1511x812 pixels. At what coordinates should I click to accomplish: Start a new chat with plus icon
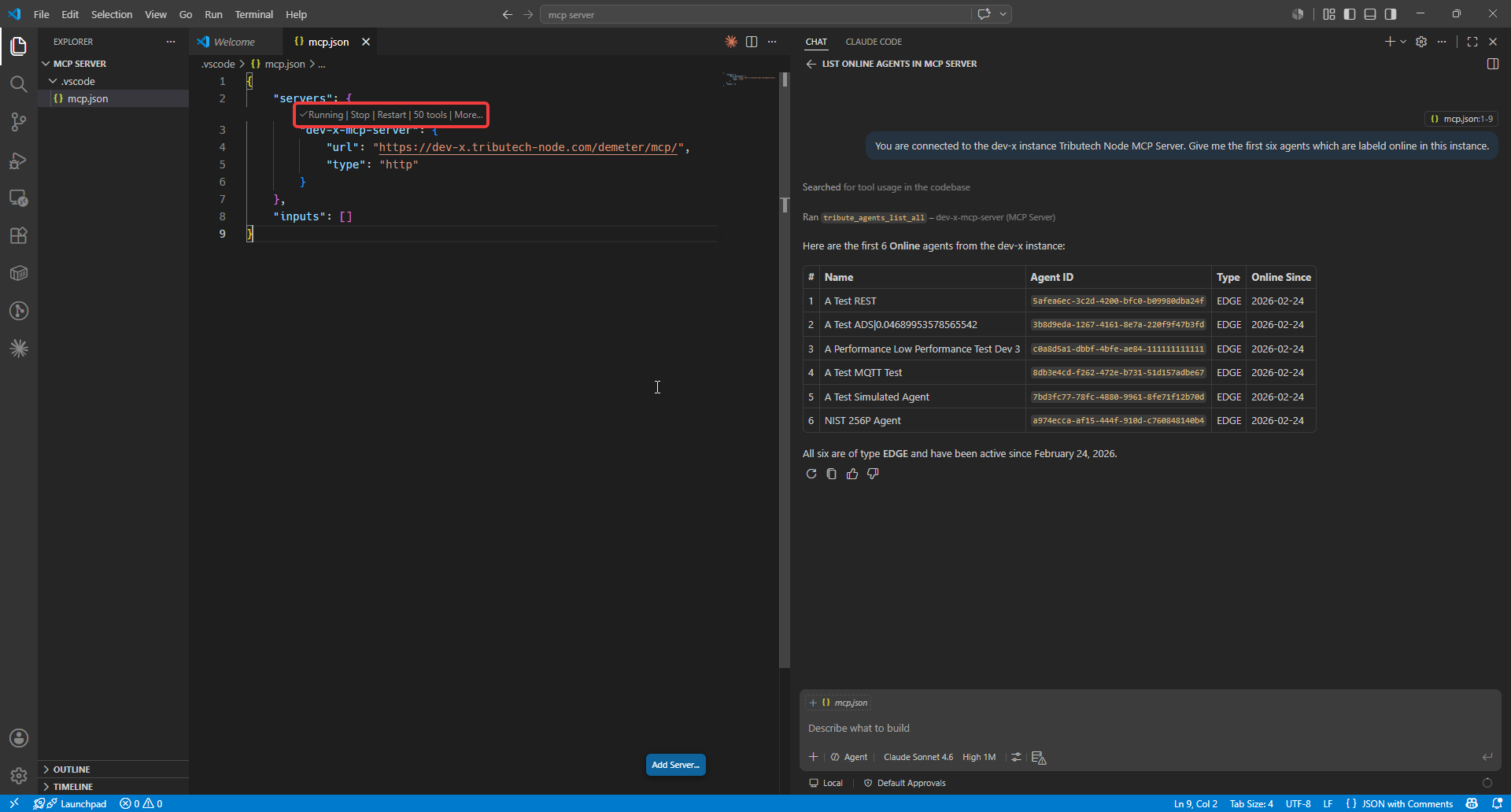(1390, 42)
